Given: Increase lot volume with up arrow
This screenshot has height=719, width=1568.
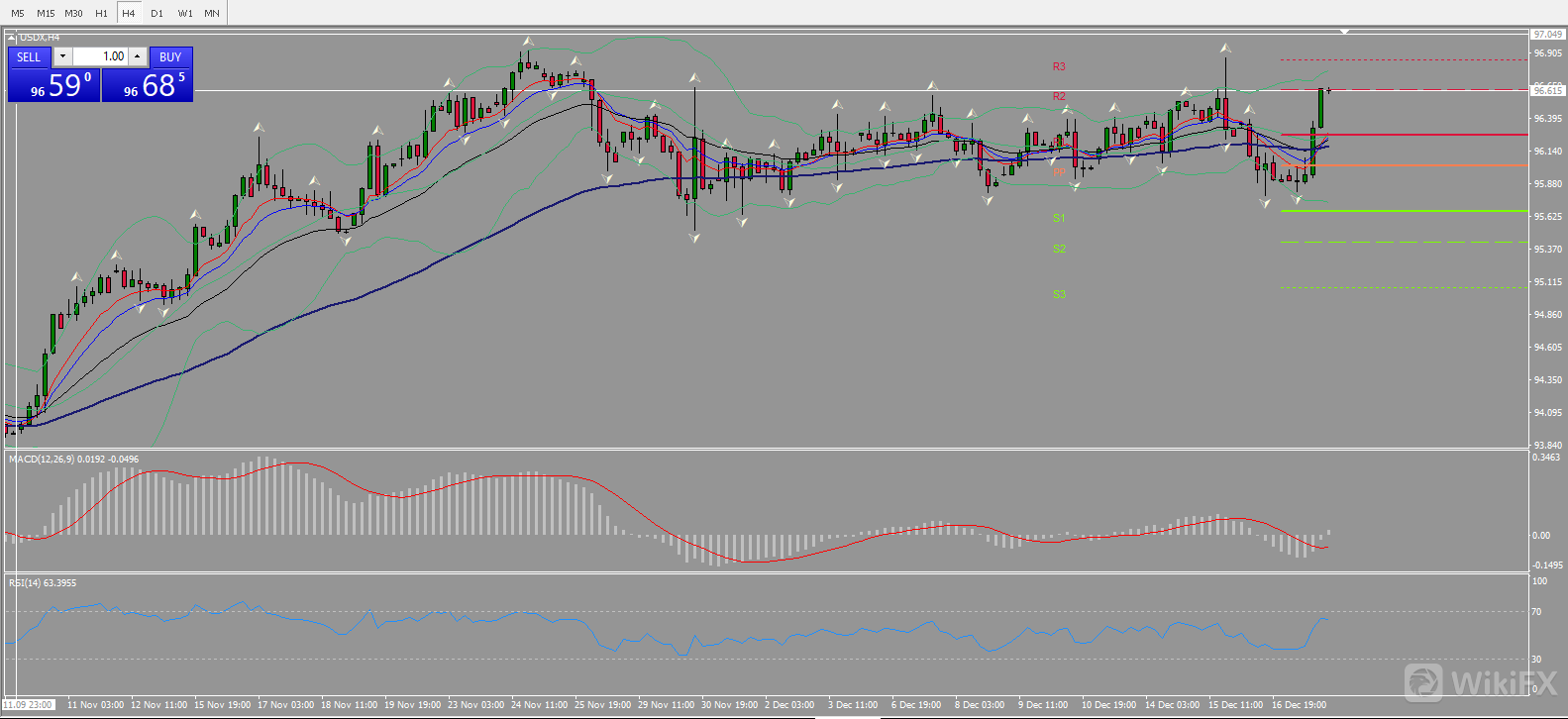Looking at the screenshot, I should (x=138, y=56).
